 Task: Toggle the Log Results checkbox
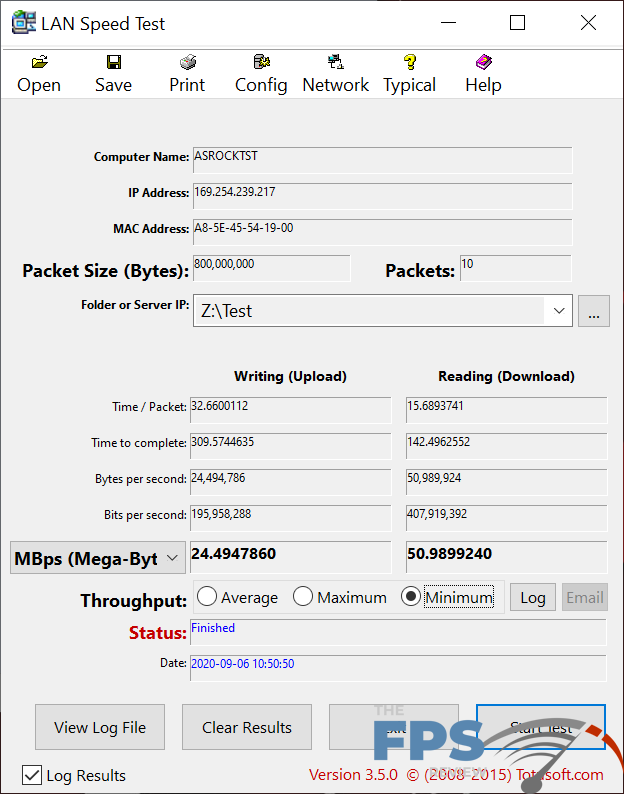32,775
